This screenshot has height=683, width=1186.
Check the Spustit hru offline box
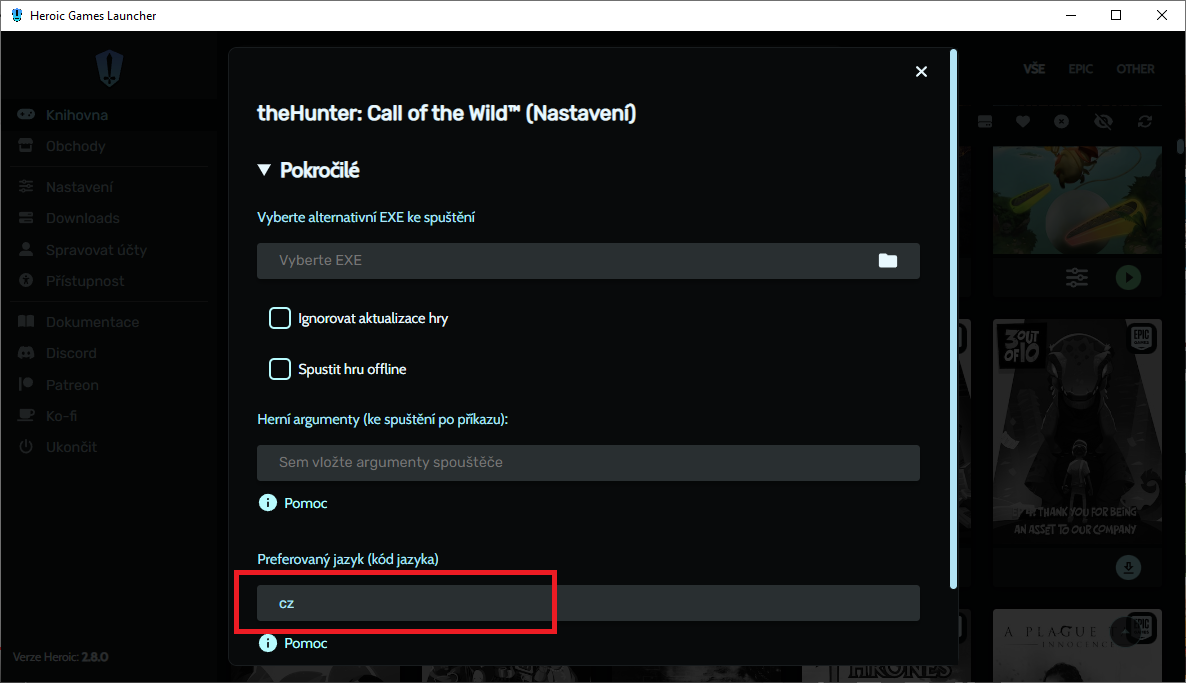(280, 369)
